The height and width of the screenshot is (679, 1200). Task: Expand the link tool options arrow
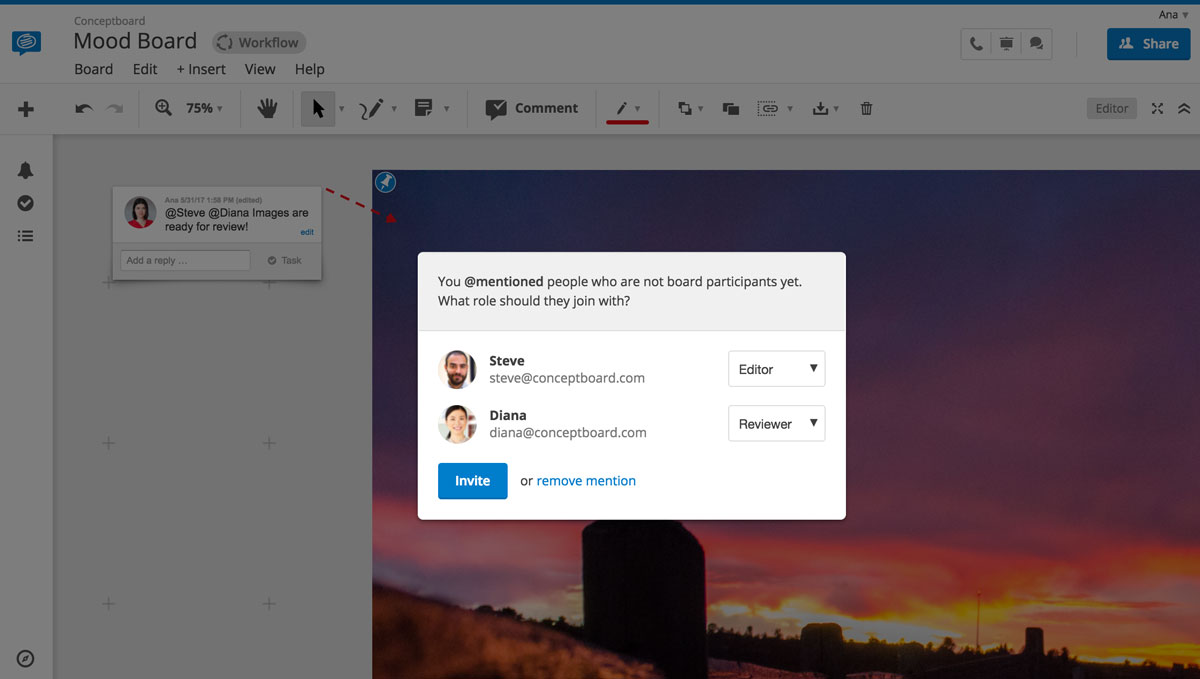pyautogui.click(x=790, y=109)
